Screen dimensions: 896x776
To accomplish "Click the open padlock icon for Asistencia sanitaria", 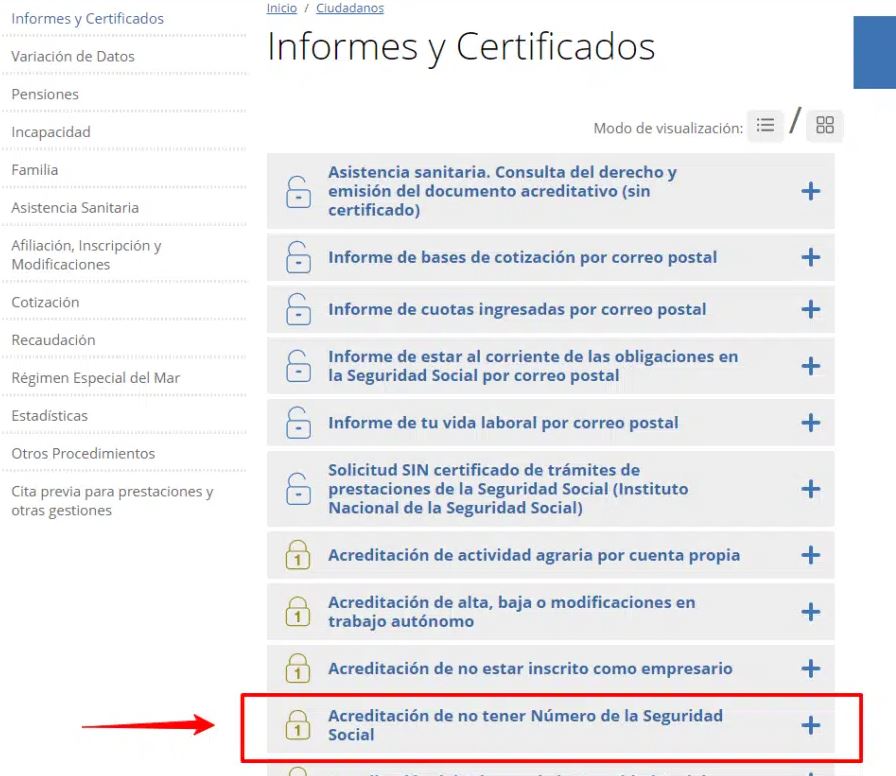I will point(297,190).
